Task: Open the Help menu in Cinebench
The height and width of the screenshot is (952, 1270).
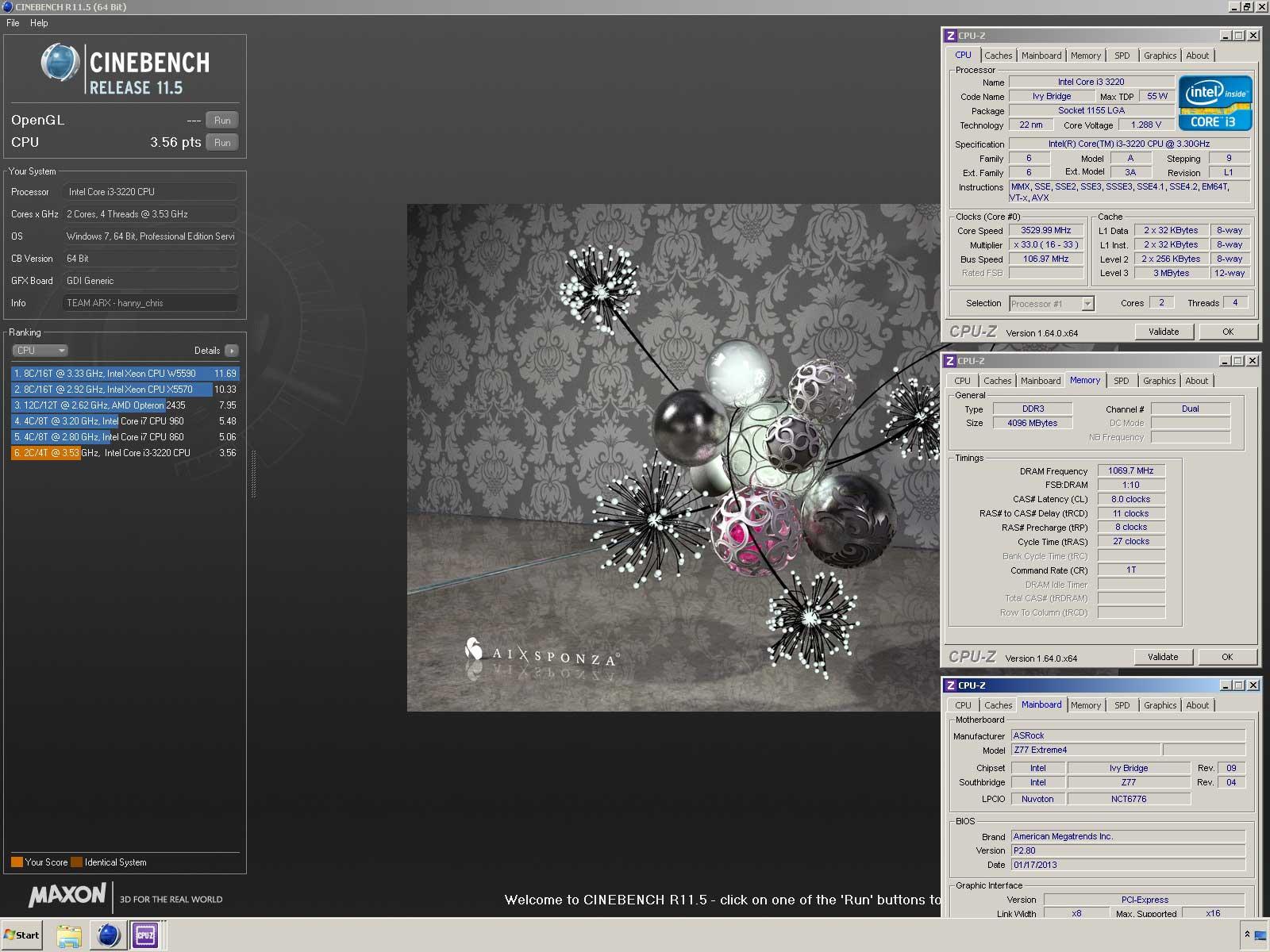Action: click(x=39, y=23)
